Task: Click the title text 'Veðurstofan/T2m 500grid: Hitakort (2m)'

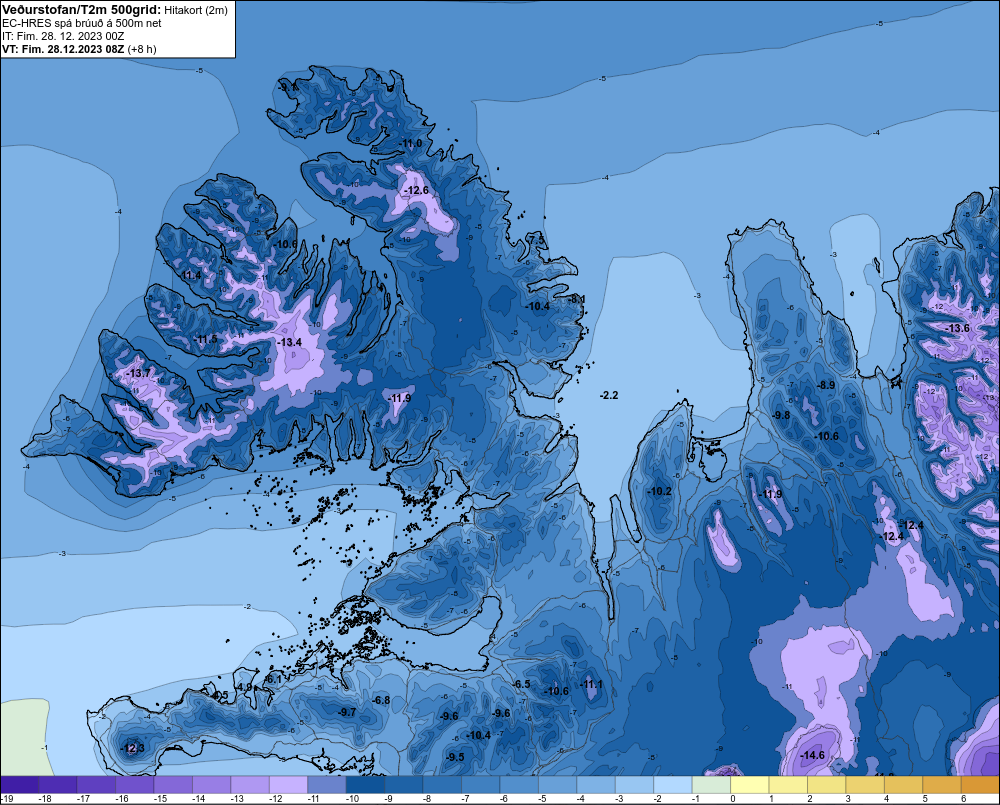Action: [115, 10]
